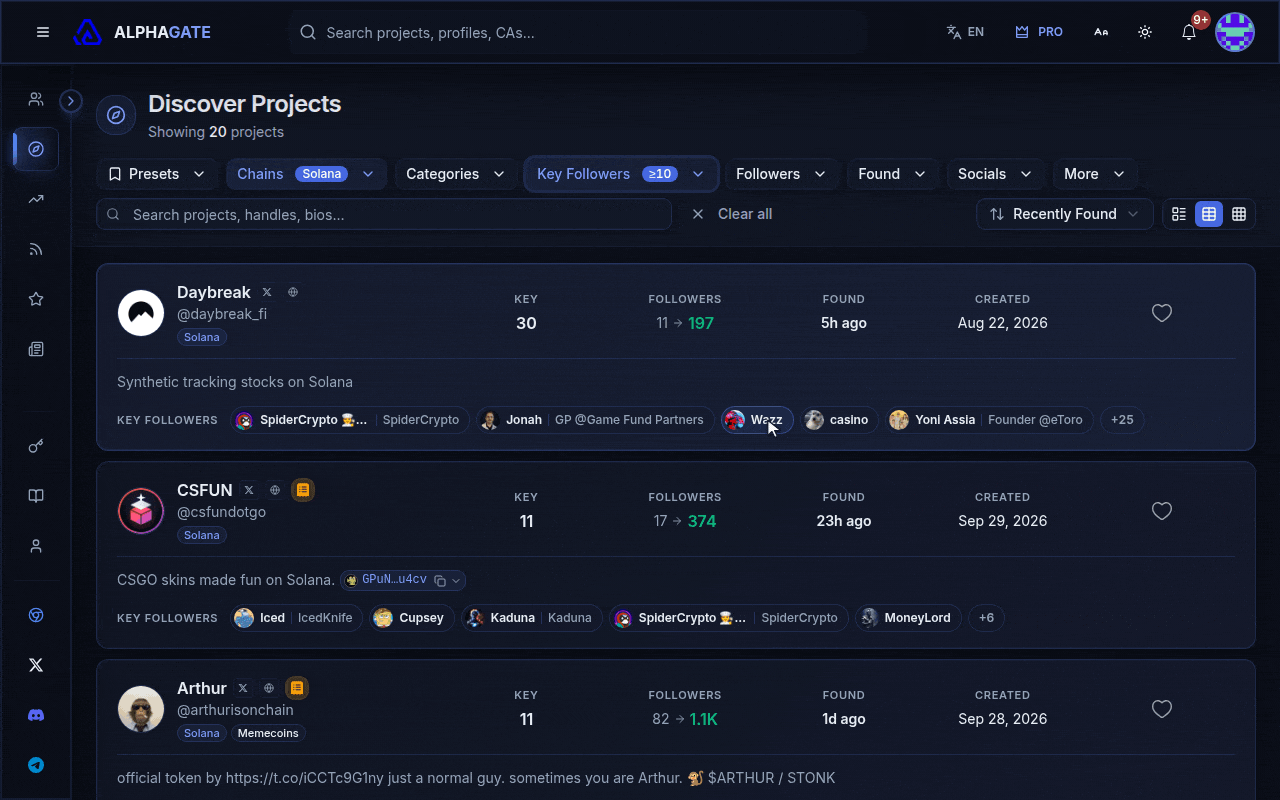
Task: Open the trending icon in sidebar
Action: click(x=36, y=199)
